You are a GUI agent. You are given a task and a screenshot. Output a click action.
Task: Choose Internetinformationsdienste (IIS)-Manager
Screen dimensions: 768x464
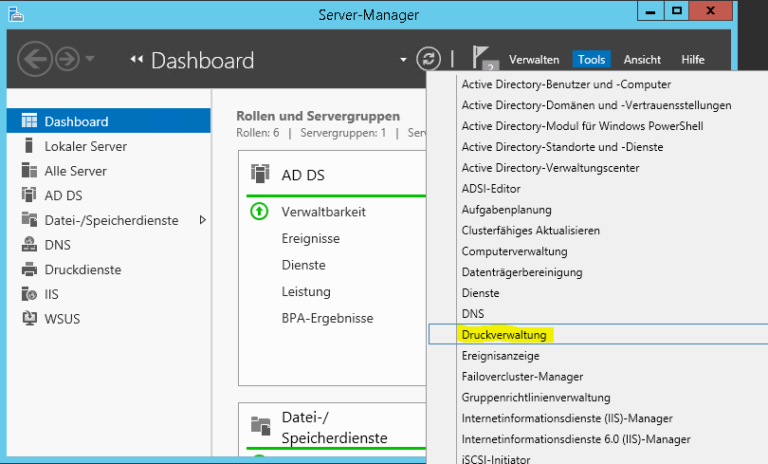[x=567, y=418]
